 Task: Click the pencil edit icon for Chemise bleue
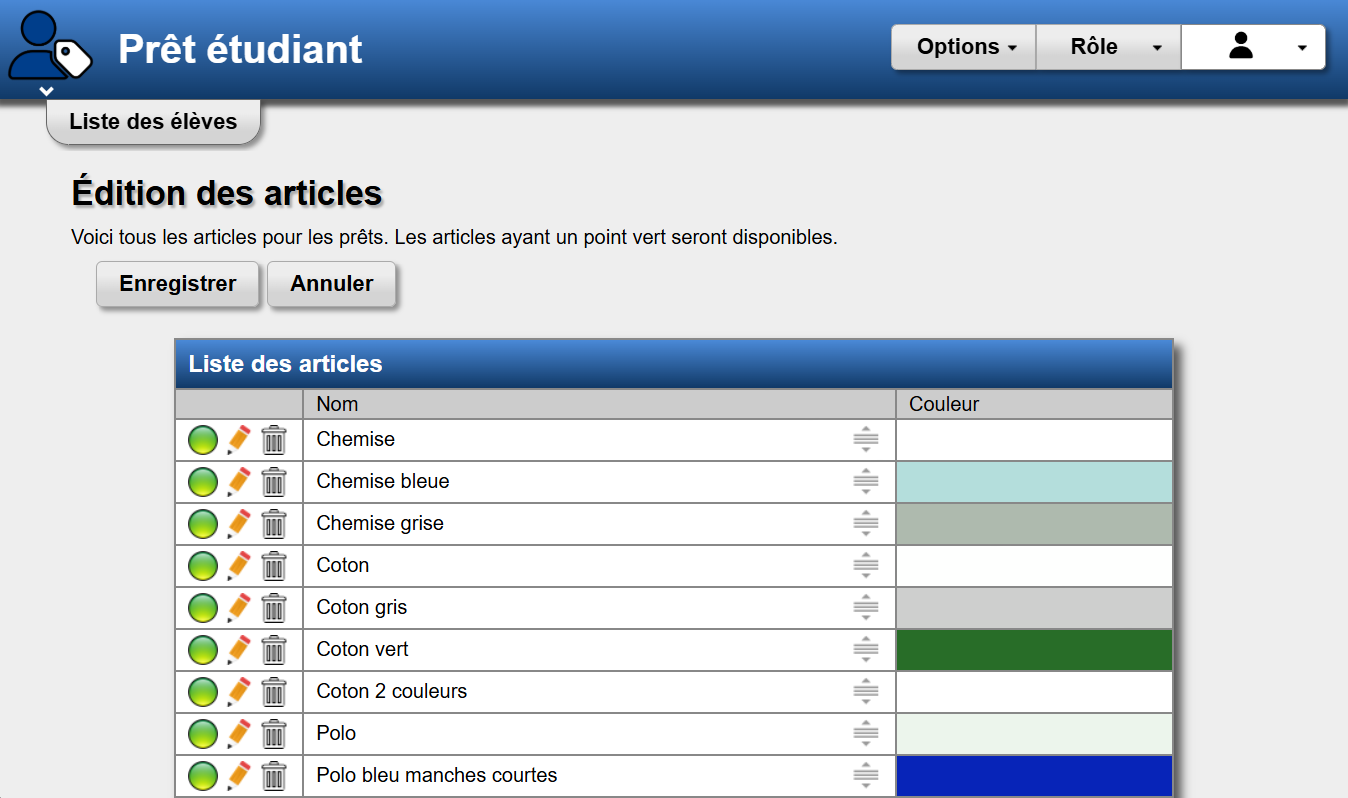click(x=238, y=482)
